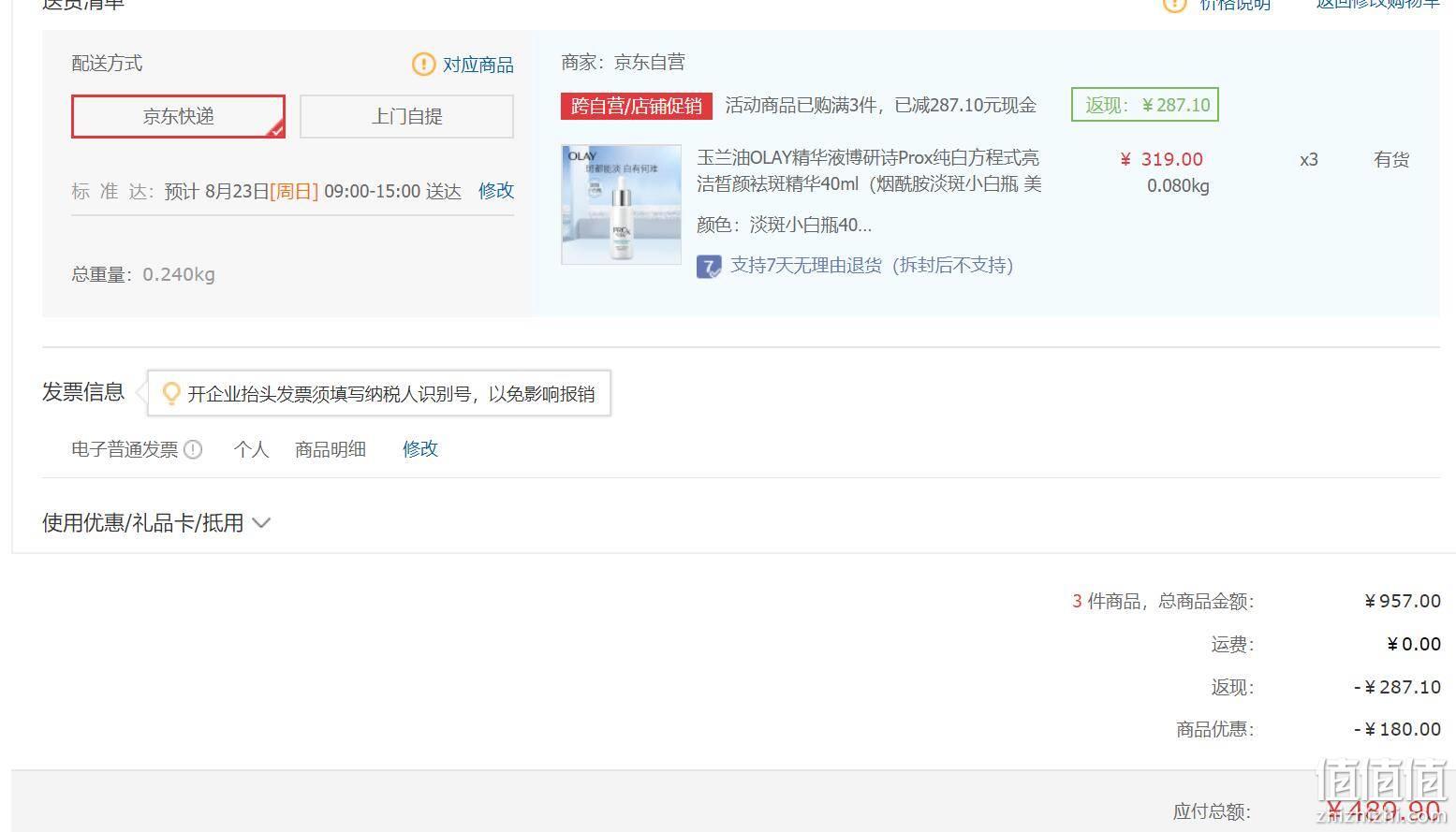The width and height of the screenshot is (1456, 832).
Task: Open the OLAY product thumbnail
Action: tap(621, 204)
